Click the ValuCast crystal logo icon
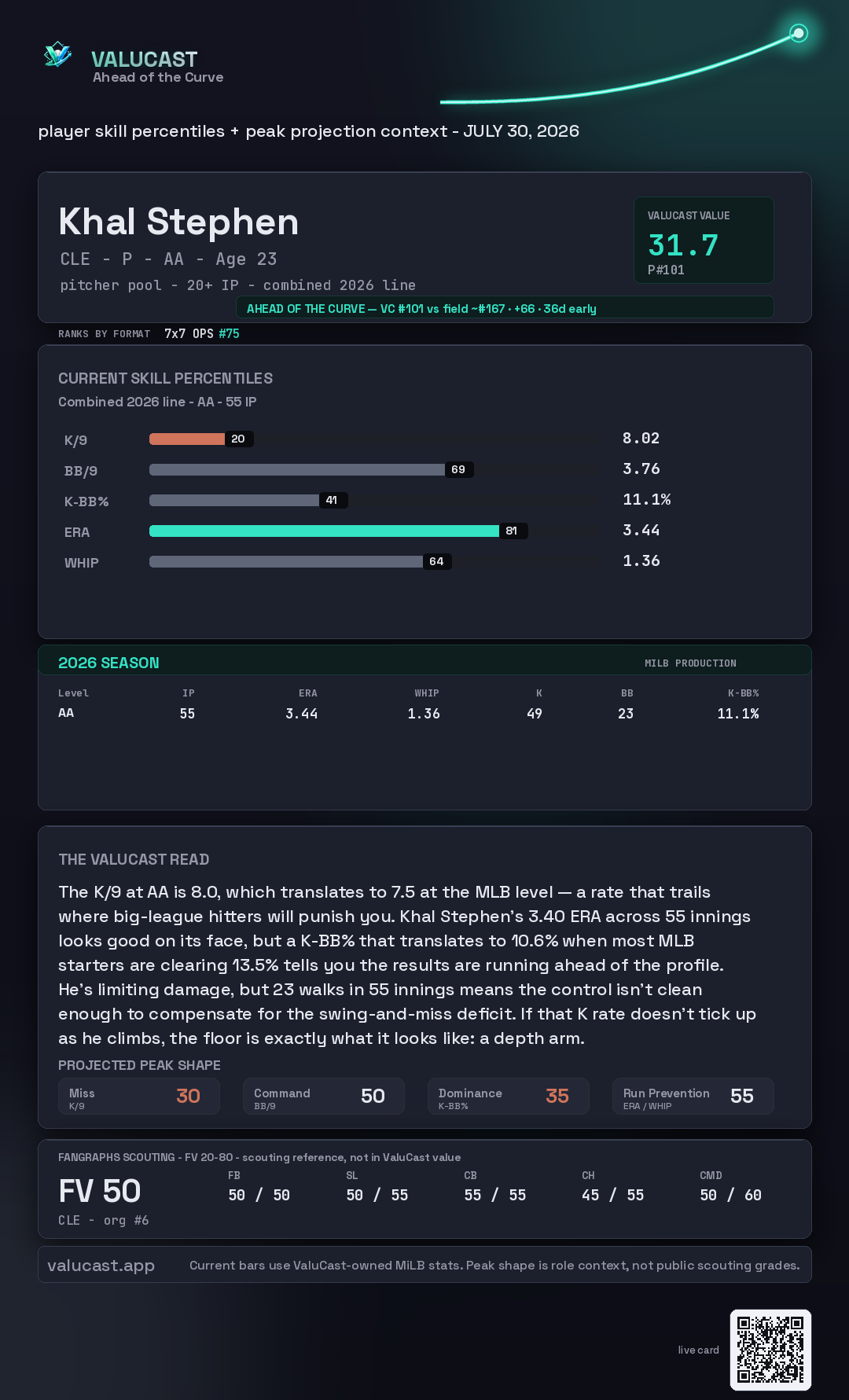The width and height of the screenshot is (849, 1400). 58,55
